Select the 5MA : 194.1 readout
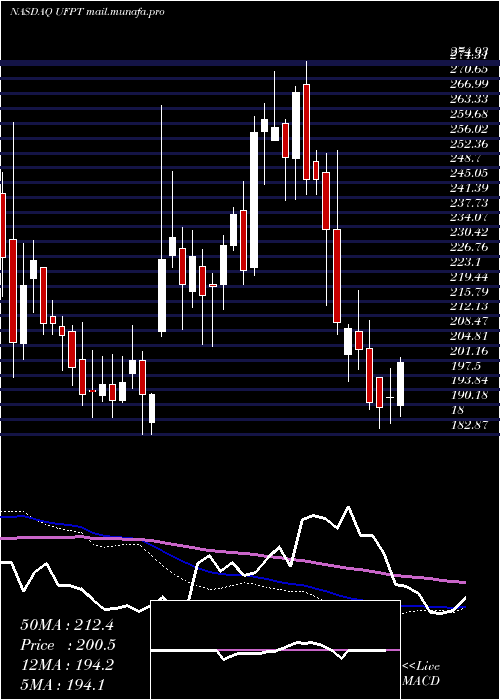 [x=62, y=684]
